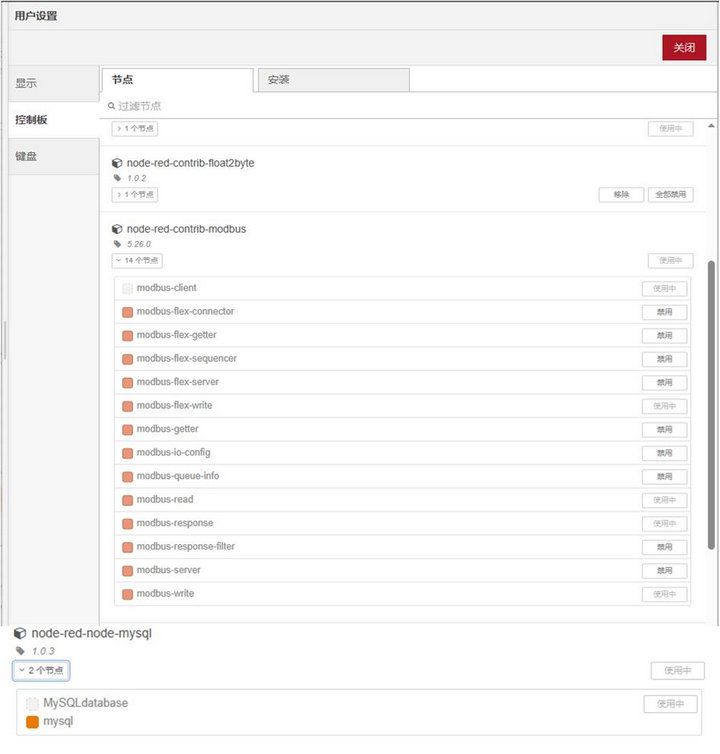Disable the modbus-flex-connector node
Screen dimensions: 720x754
click(x=664, y=312)
